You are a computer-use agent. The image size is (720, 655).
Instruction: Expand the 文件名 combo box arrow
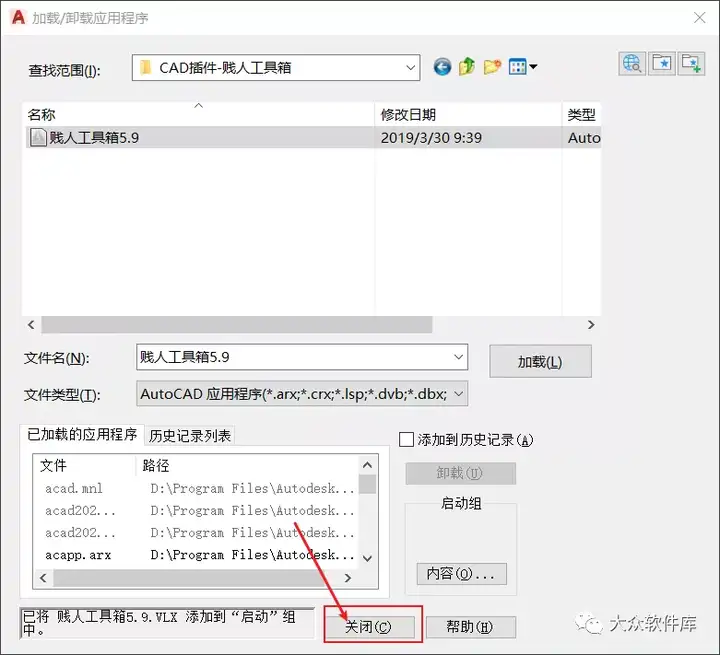click(458, 357)
